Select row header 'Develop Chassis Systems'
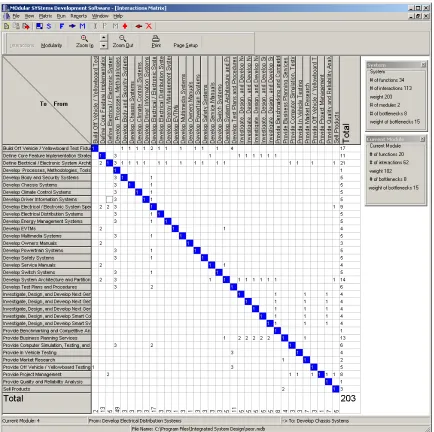Viewport: 434px width, 432px height. [x=47, y=185]
